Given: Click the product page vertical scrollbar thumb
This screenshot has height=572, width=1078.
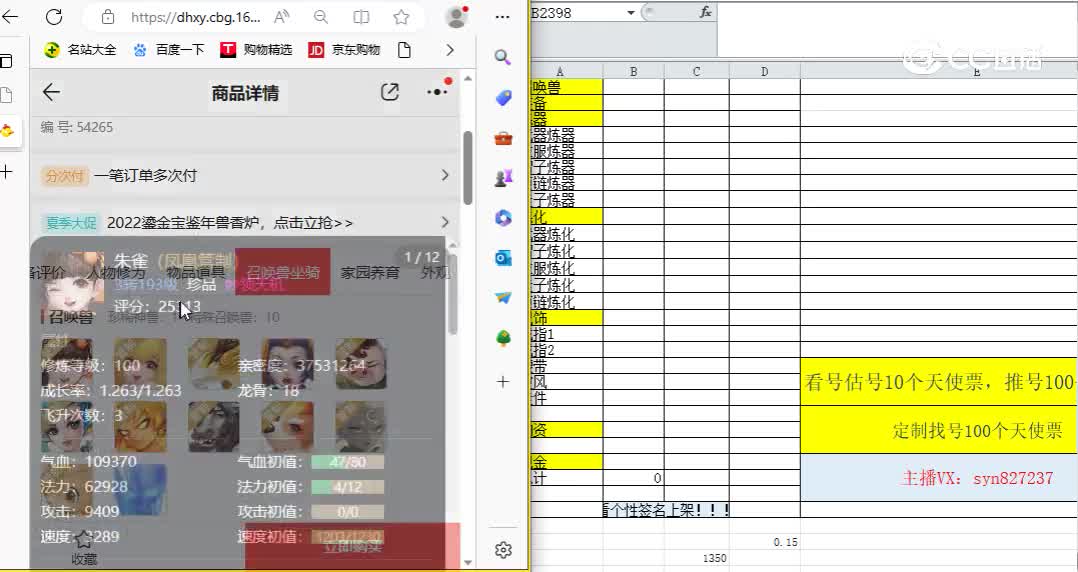Looking at the screenshot, I should click(468, 168).
